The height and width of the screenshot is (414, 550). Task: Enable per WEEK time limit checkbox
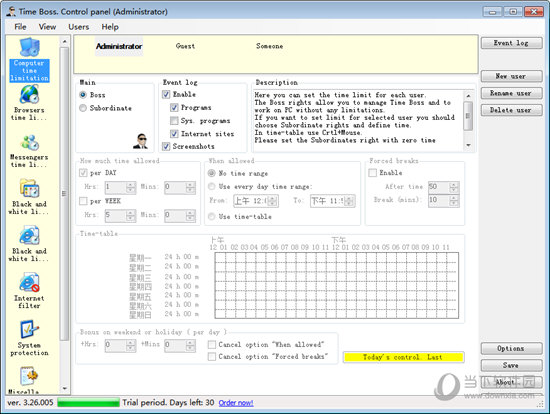coord(83,201)
